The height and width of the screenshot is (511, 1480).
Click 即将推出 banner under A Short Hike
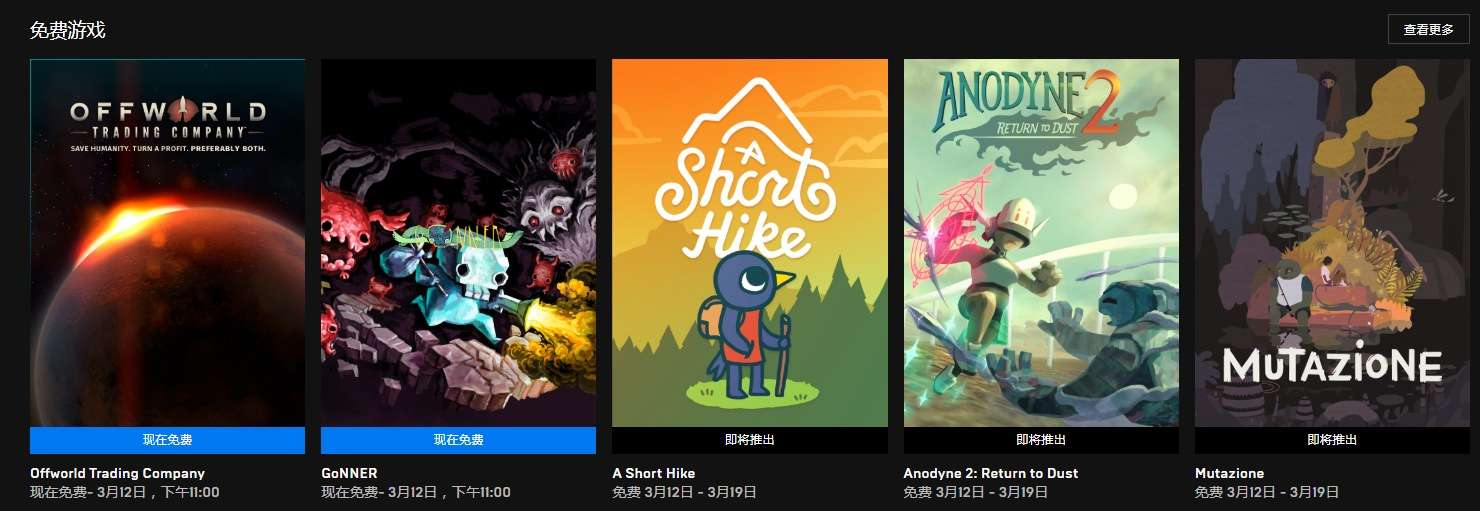(x=750, y=440)
